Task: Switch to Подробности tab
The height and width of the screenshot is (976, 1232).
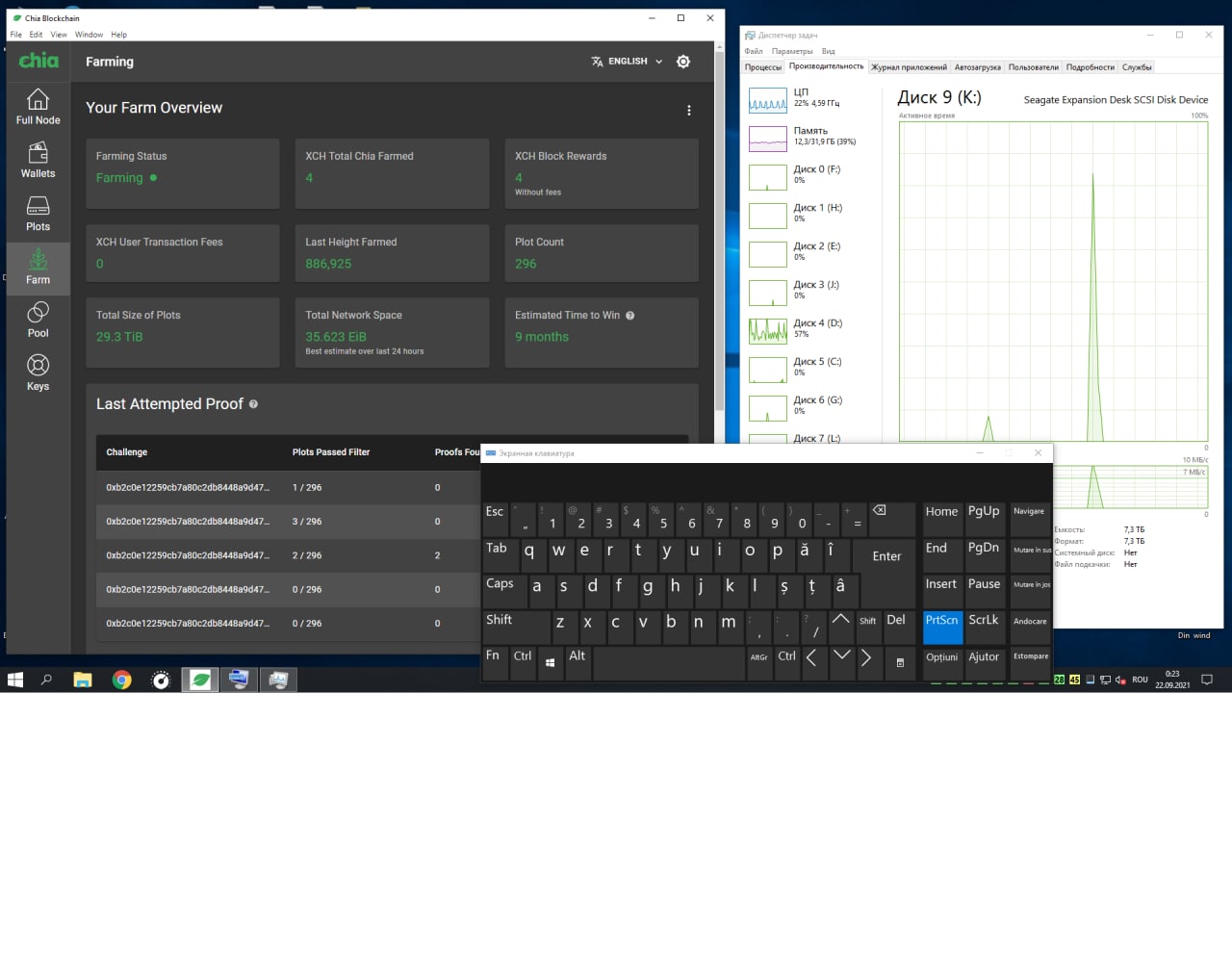Action: 1091,67
